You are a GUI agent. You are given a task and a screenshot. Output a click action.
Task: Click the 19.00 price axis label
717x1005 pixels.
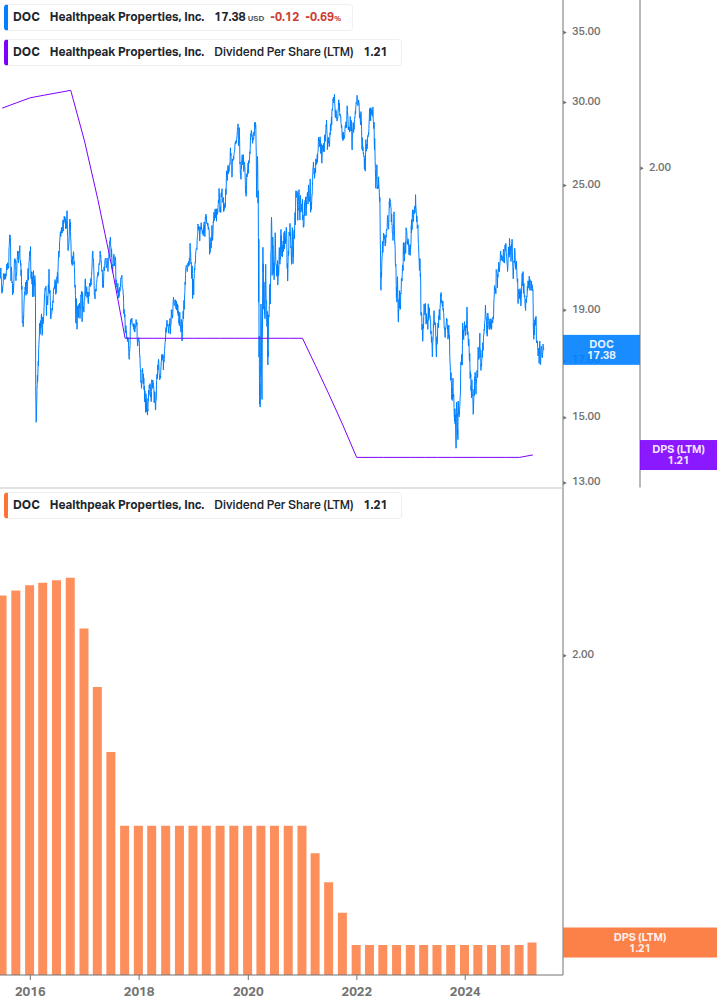point(586,310)
